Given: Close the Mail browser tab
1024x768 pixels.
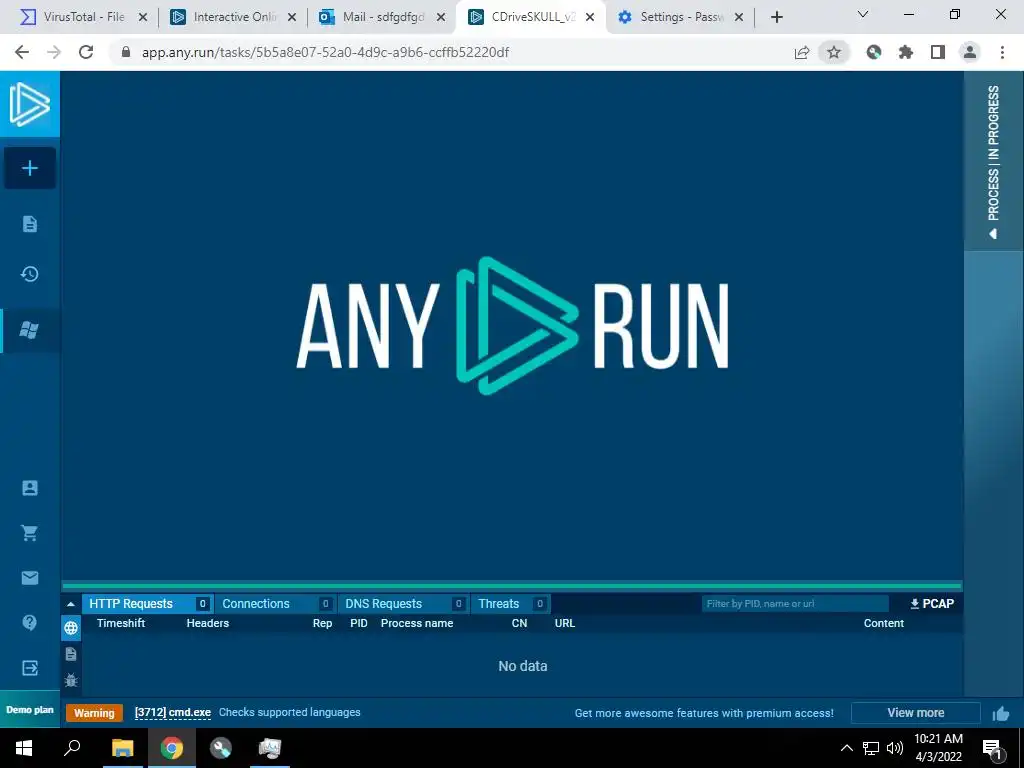Looking at the screenshot, I should point(441,18).
